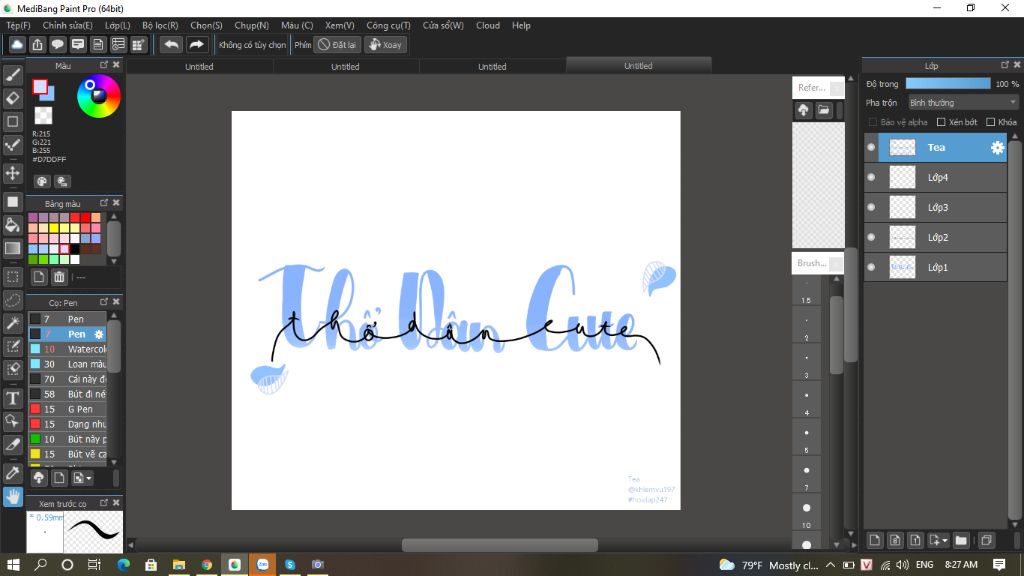Open the Cloud menu
The image size is (1024, 576).
(x=488, y=25)
